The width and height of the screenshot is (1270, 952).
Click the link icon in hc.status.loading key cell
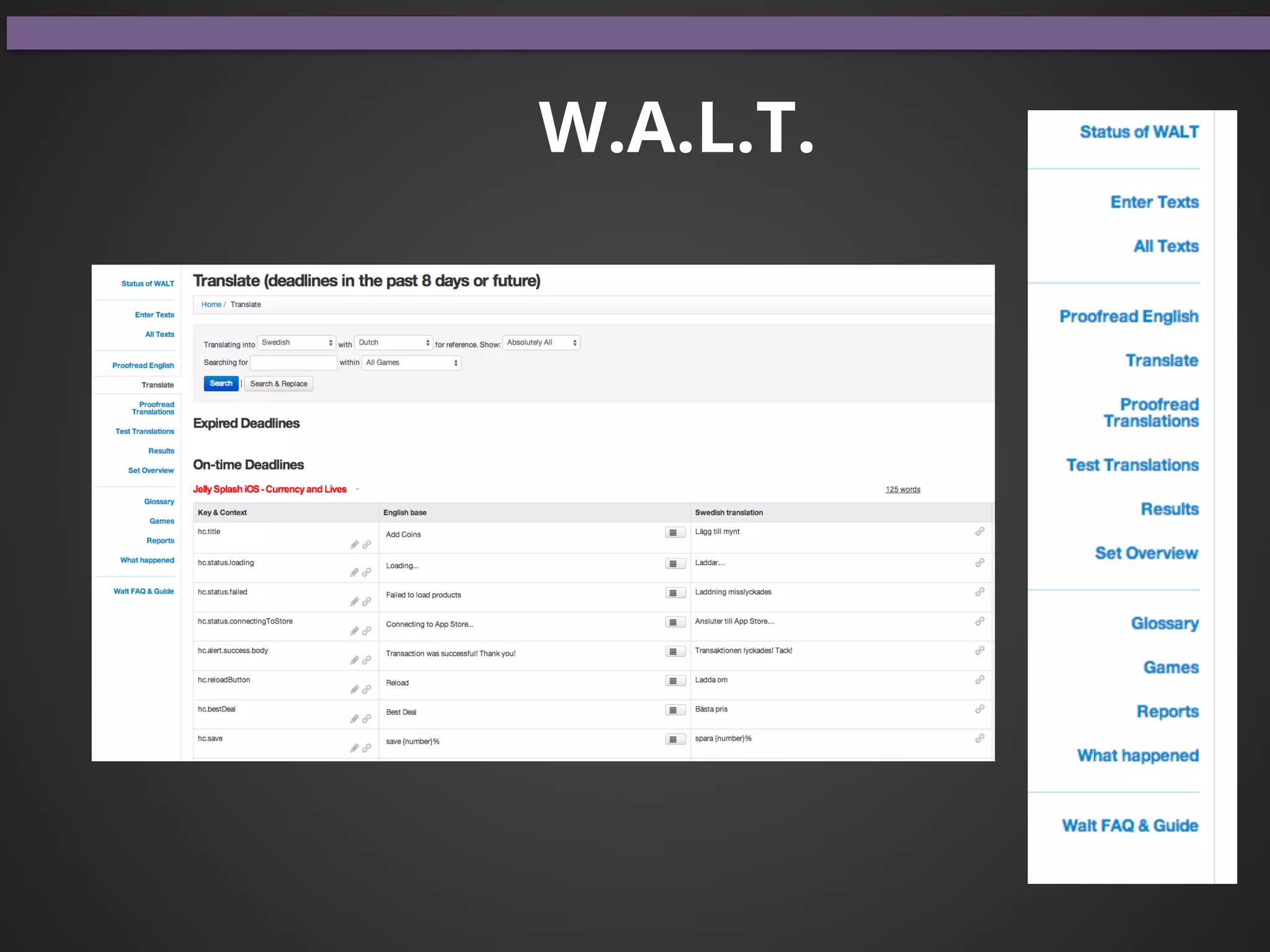[366, 572]
